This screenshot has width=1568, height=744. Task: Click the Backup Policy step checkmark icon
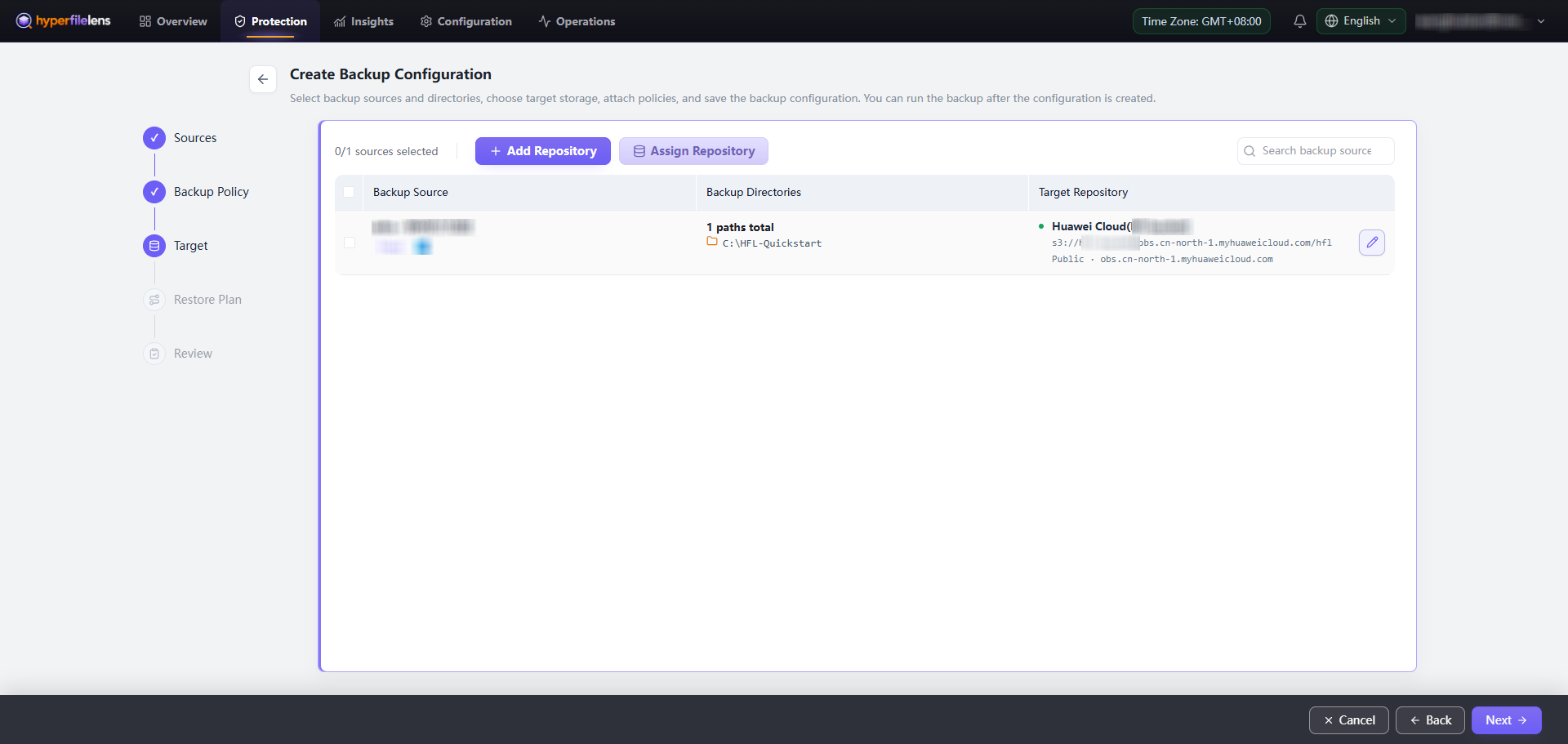[x=154, y=192]
